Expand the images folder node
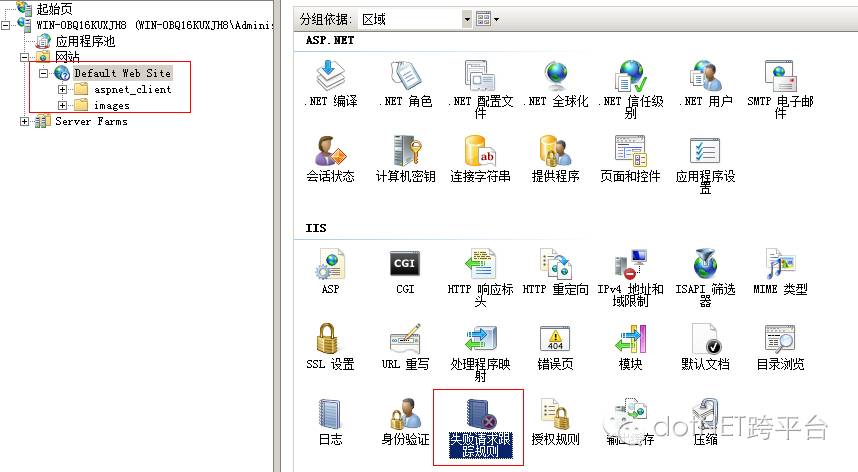The image size is (858, 472). tap(62, 105)
